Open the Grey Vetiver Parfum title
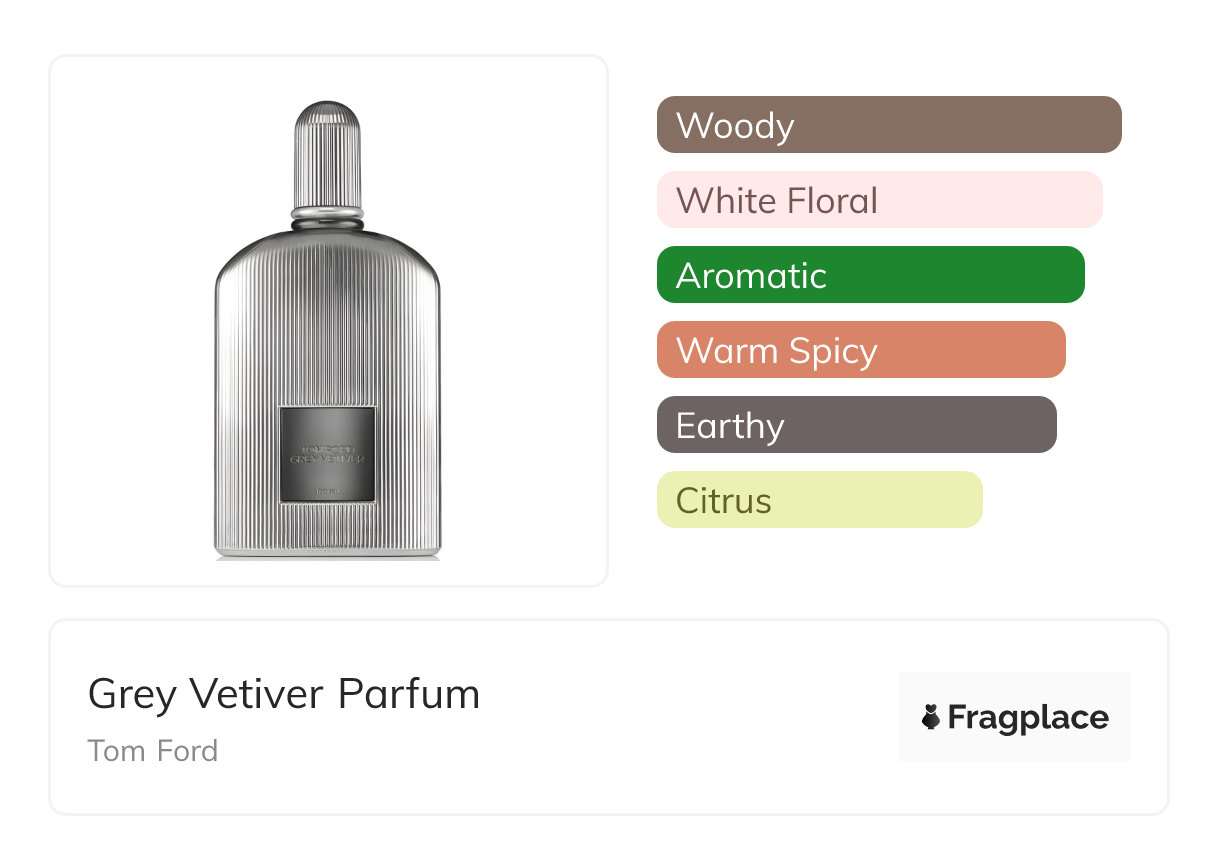 coord(284,694)
